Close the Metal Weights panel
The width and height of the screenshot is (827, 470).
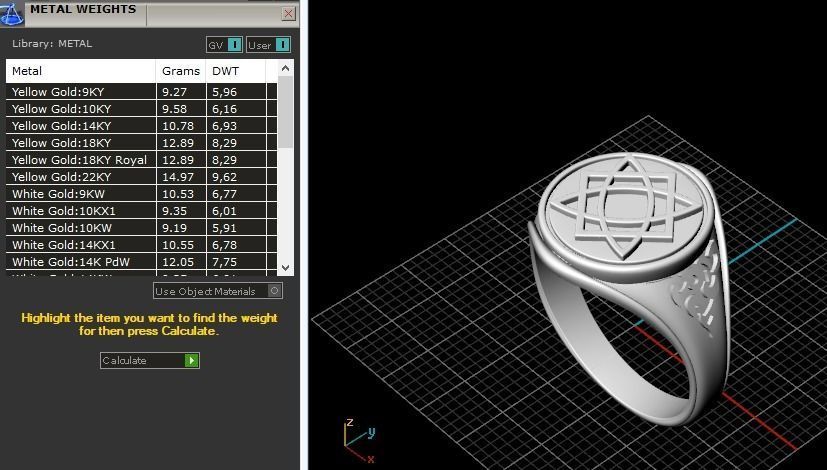[x=289, y=14]
